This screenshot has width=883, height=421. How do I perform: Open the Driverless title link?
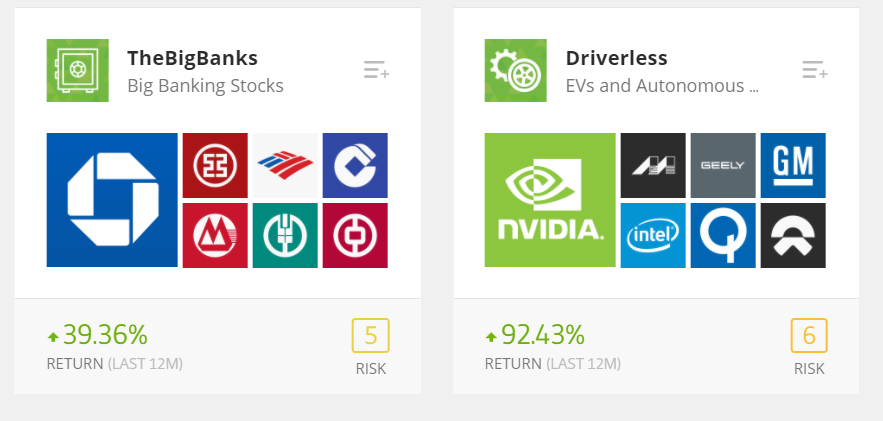tap(616, 58)
